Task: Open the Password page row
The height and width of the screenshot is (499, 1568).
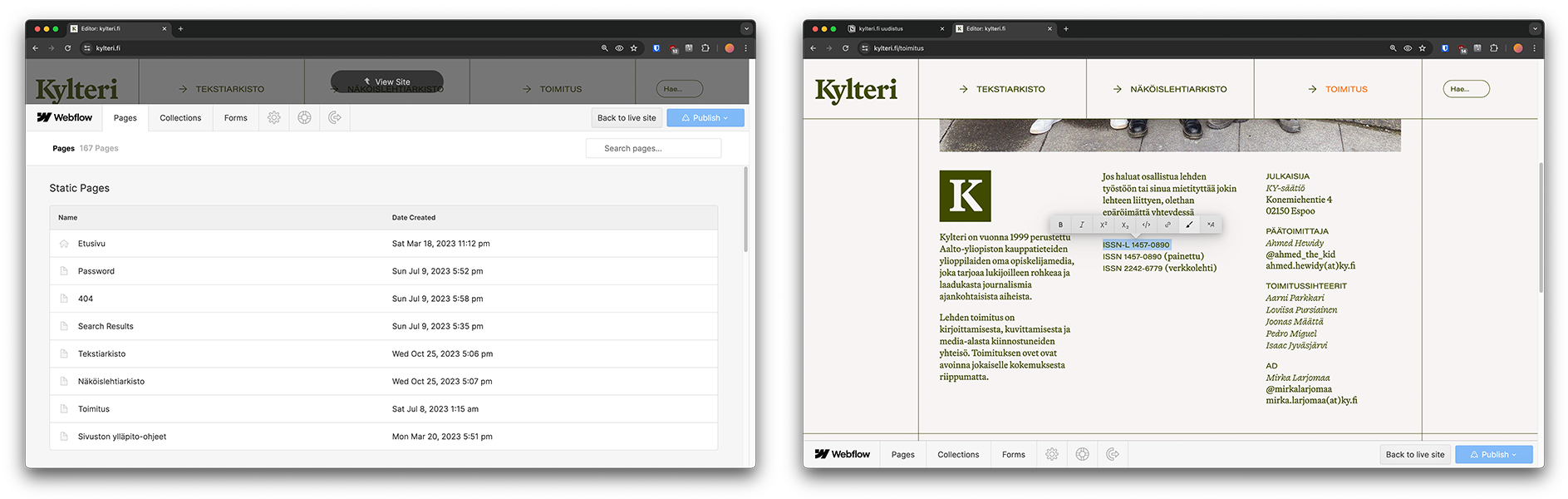Action: [384, 271]
